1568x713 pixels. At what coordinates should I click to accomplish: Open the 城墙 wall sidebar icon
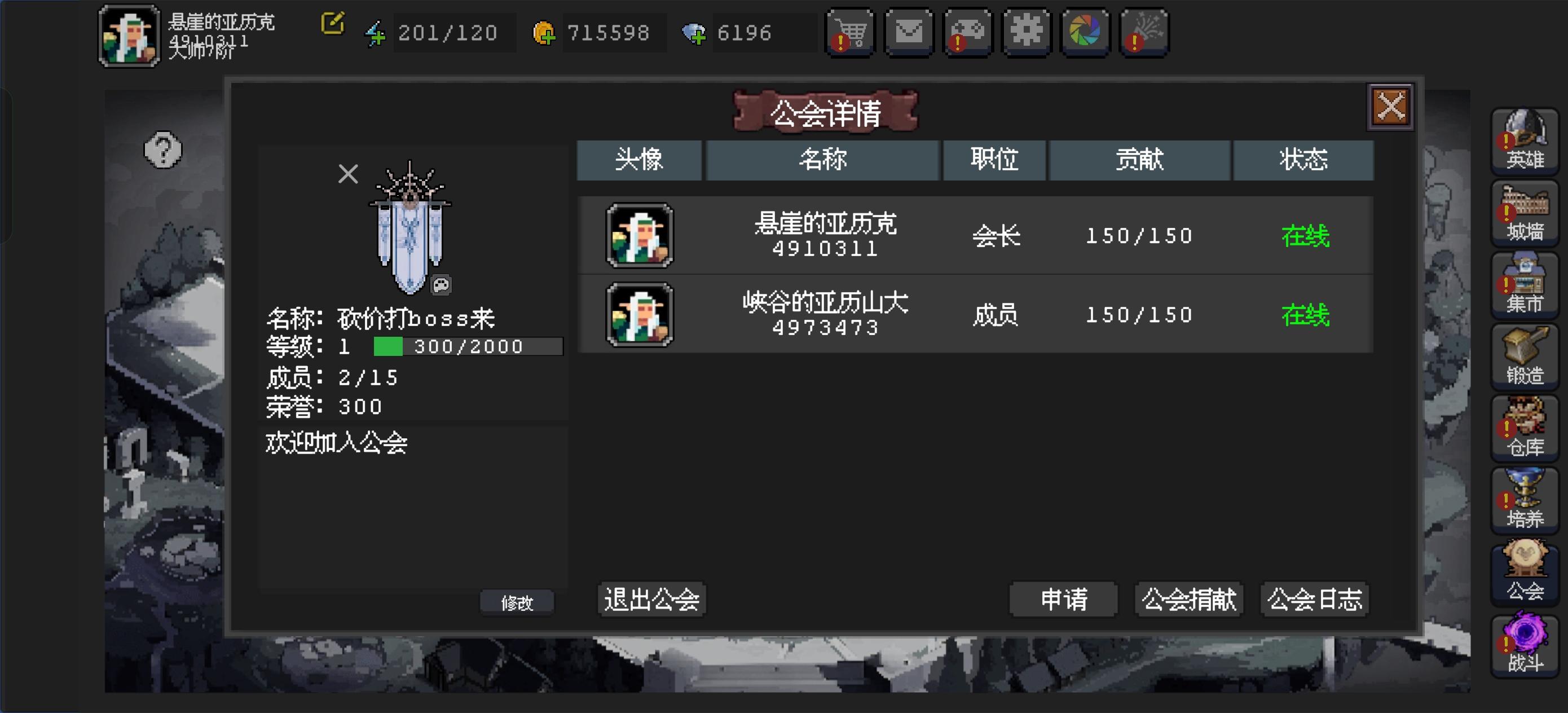pyautogui.click(x=1524, y=212)
